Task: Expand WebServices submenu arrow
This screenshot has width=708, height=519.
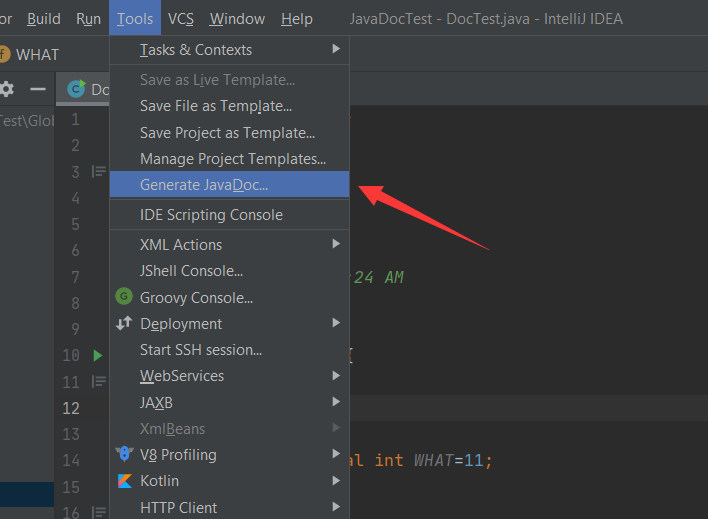Action: tap(336, 375)
